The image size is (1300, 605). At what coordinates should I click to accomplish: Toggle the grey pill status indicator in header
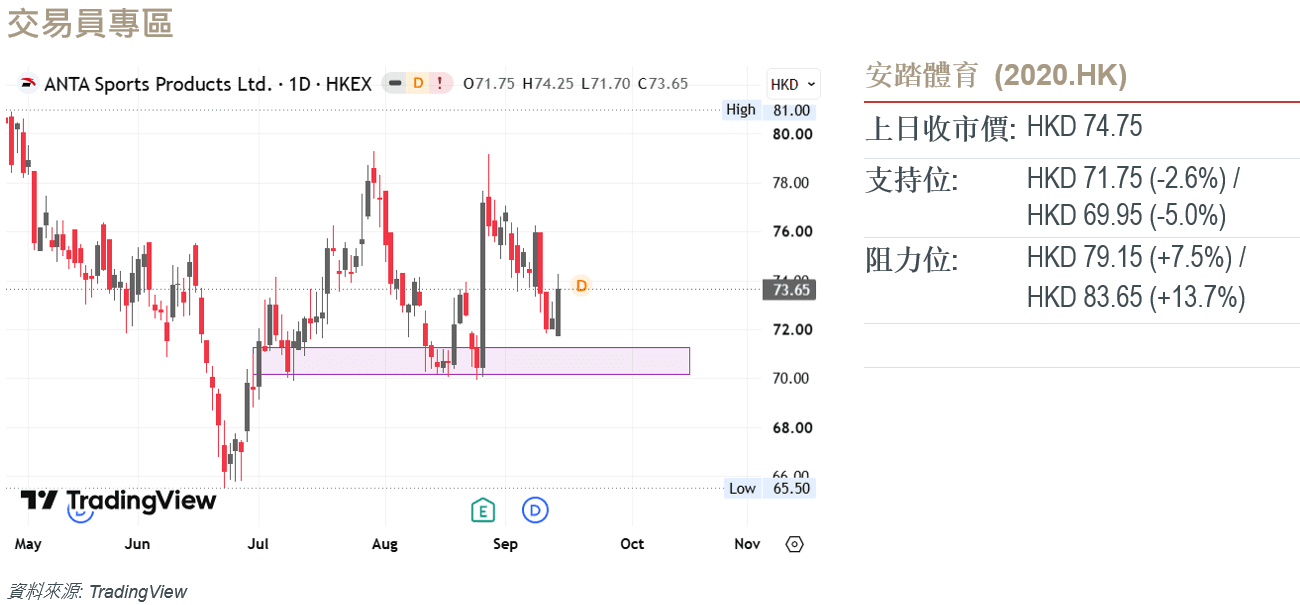pos(395,83)
